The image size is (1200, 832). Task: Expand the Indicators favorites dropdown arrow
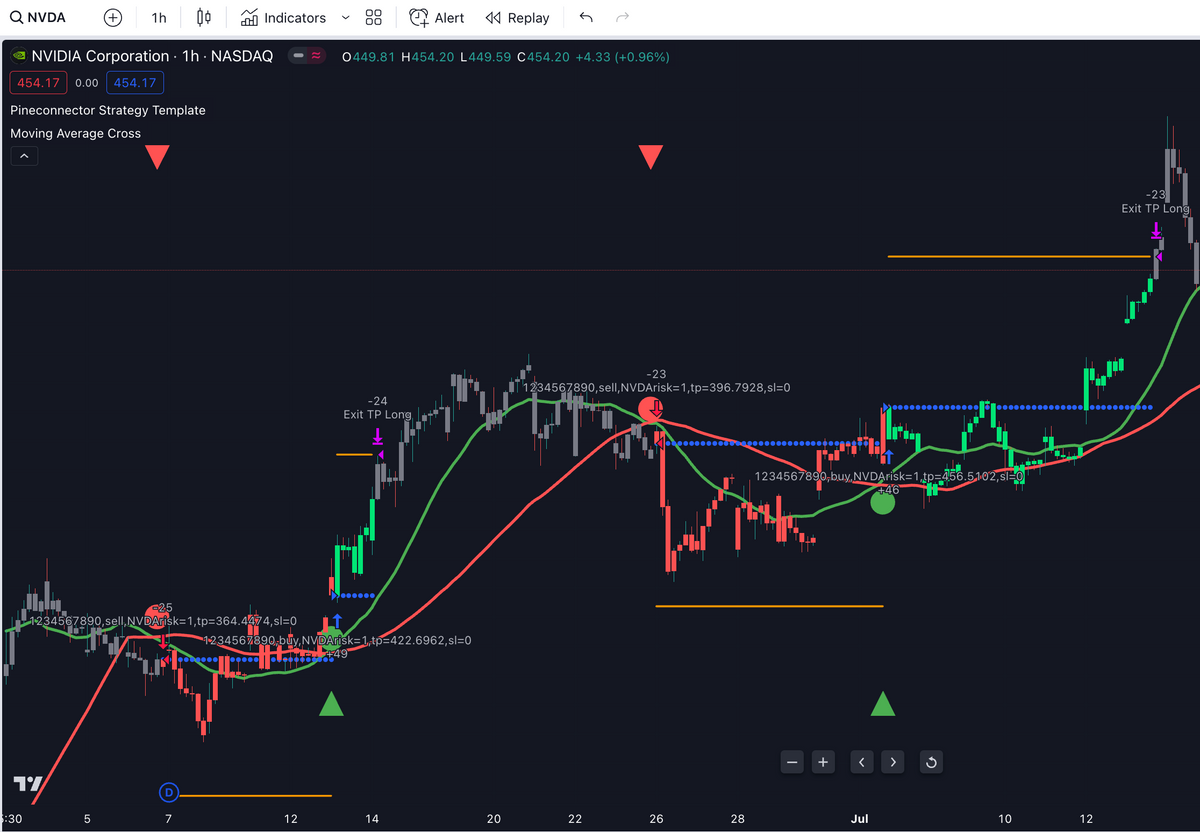pos(345,18)
